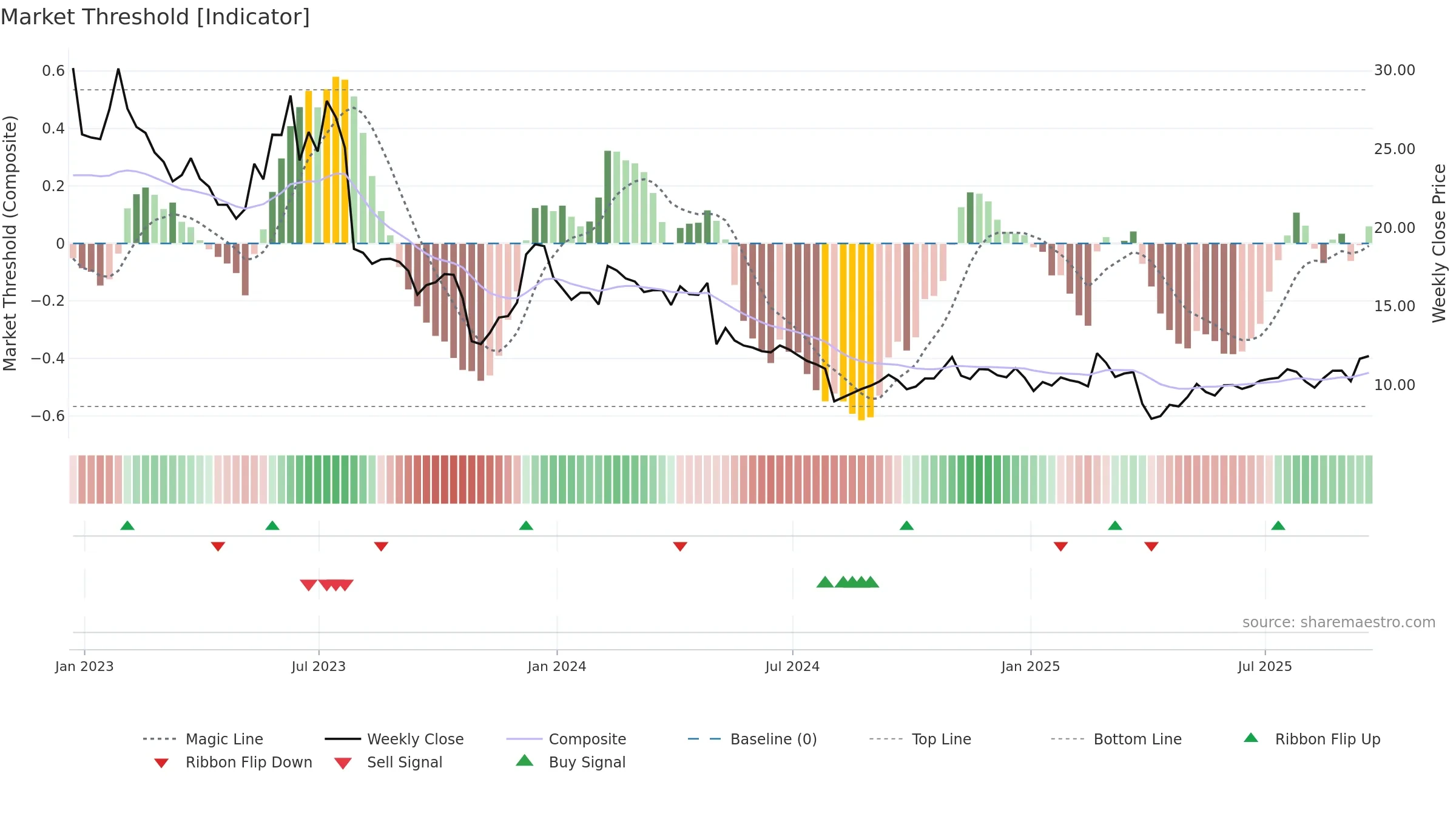
Task: Click the first Buy Signal marker after Jul 2024
Action: 825,582
